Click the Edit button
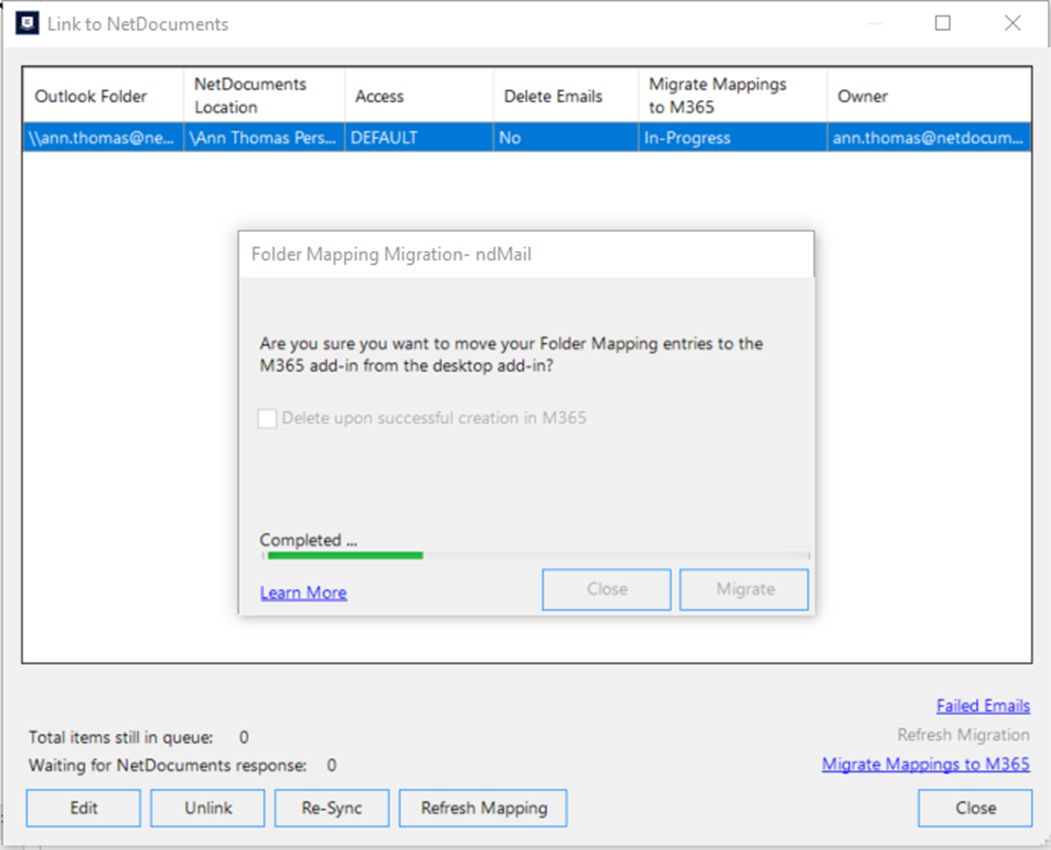1051x850 pixels. 82,808
